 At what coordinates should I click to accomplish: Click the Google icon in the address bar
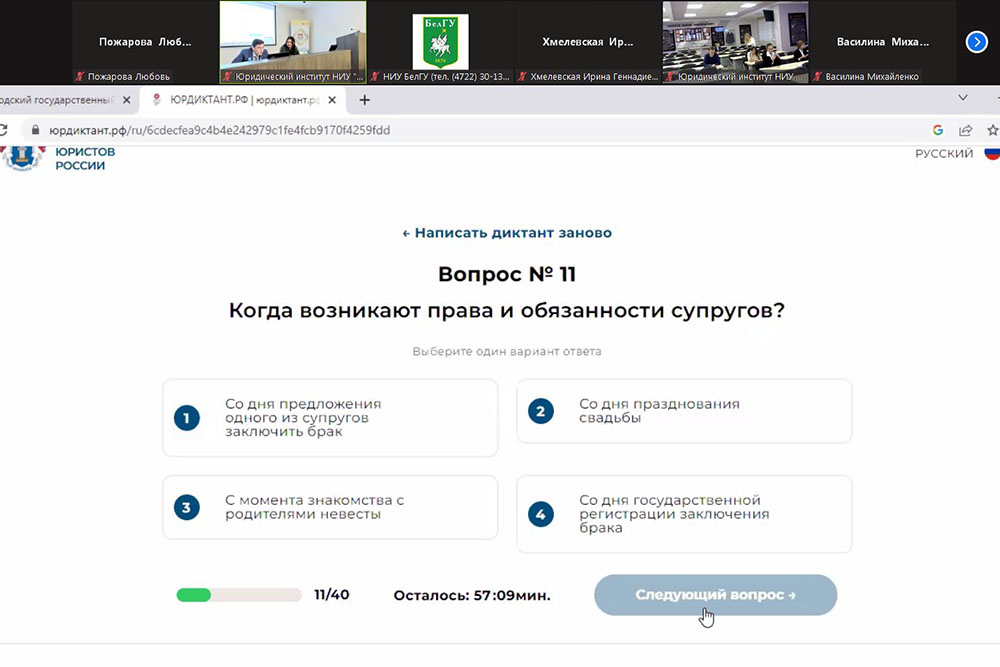938,130
